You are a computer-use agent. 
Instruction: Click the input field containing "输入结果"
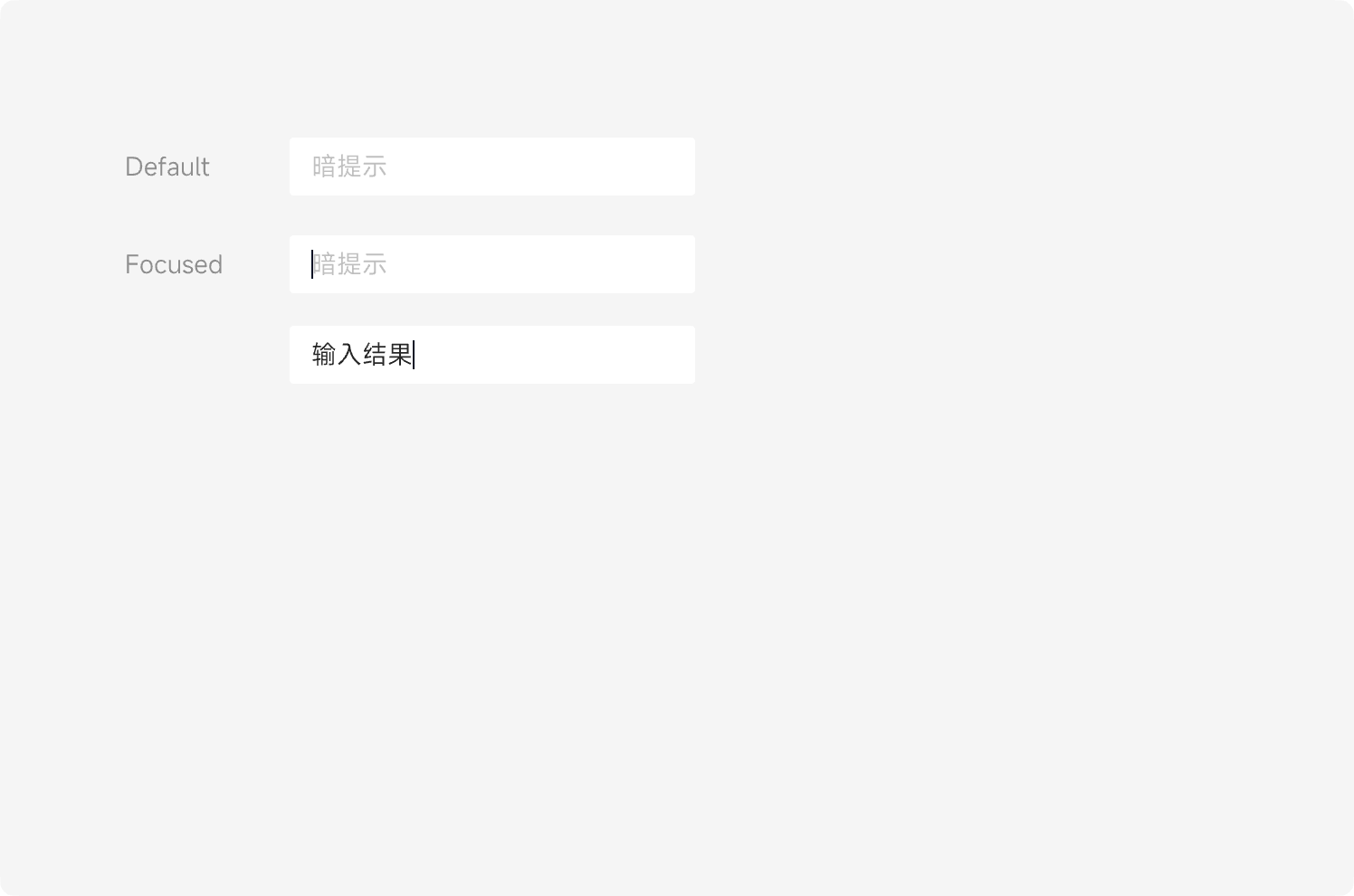(491, 355)
